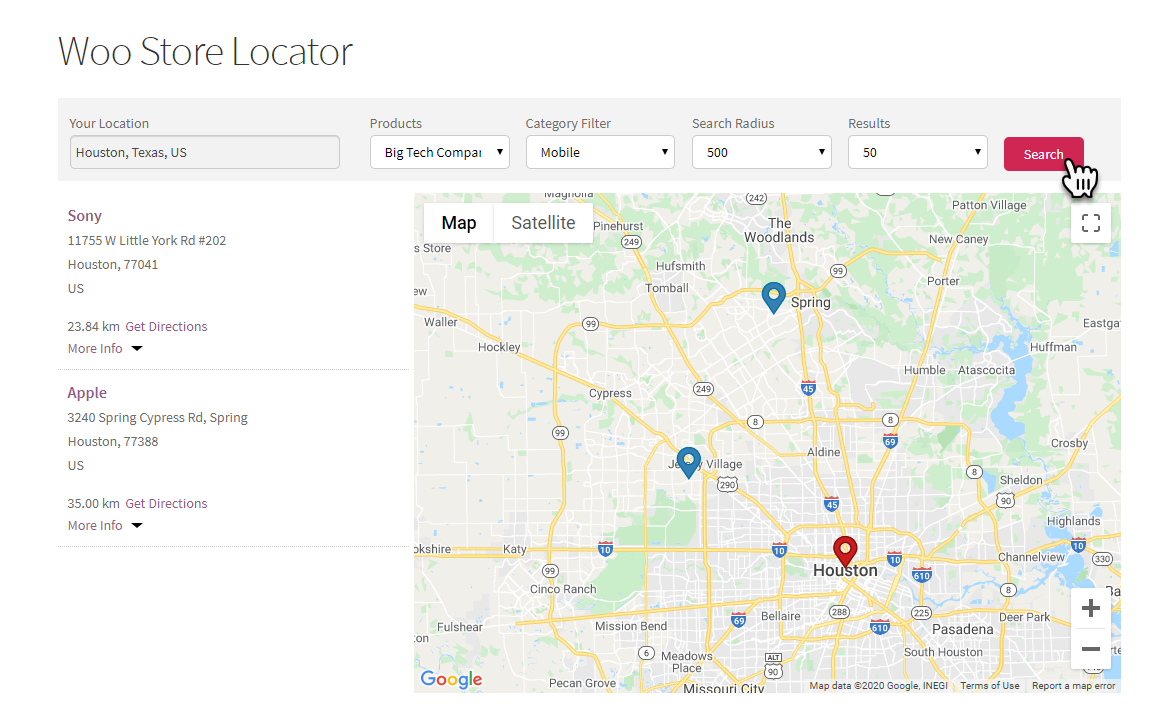Screen dimensions: 1175x715
Task: Click the fullscreen map icon
Action: click(x=1090, y=223)
